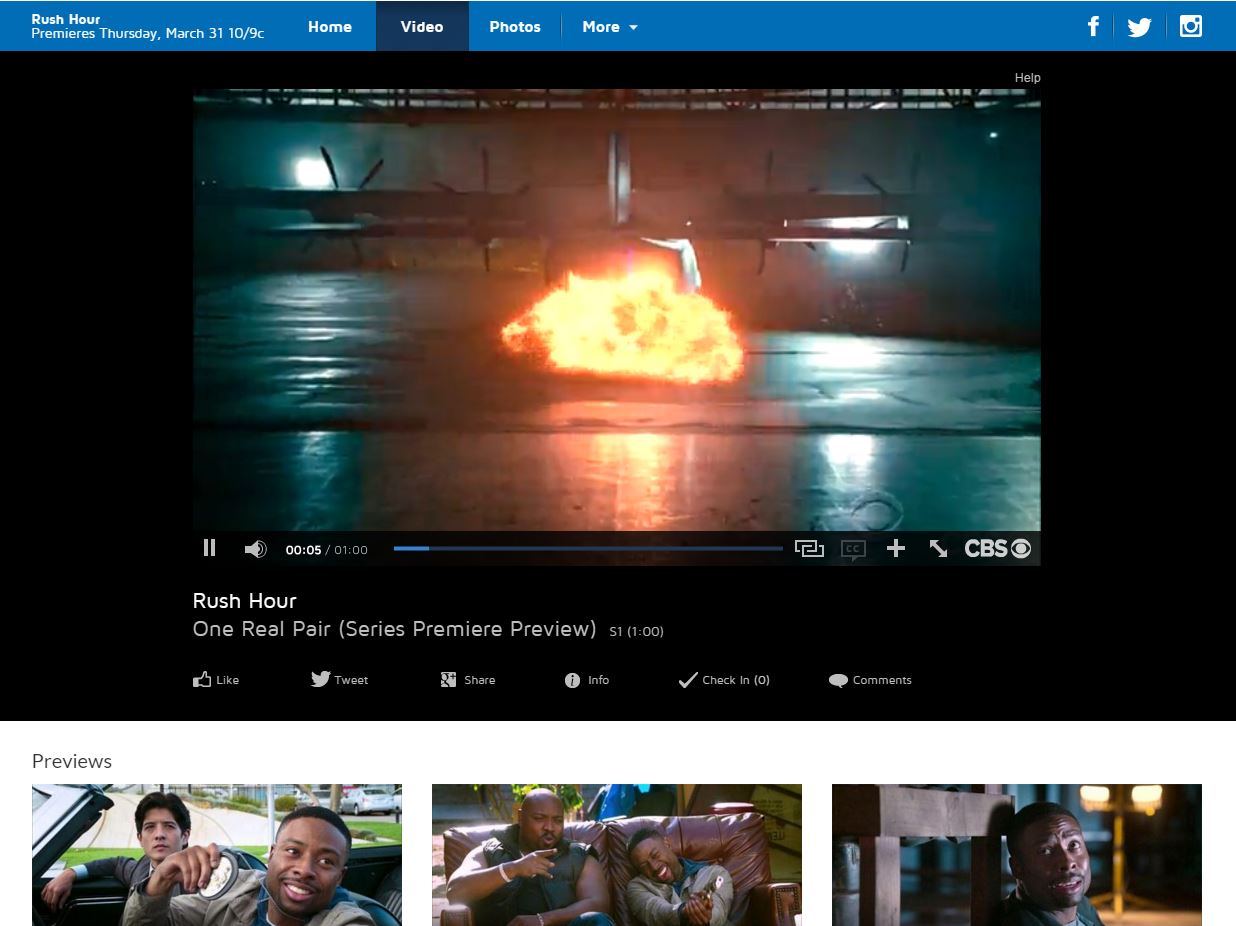Select the Video tab
This screenshot has width=1236, height=926.
(x=422, y=27)
